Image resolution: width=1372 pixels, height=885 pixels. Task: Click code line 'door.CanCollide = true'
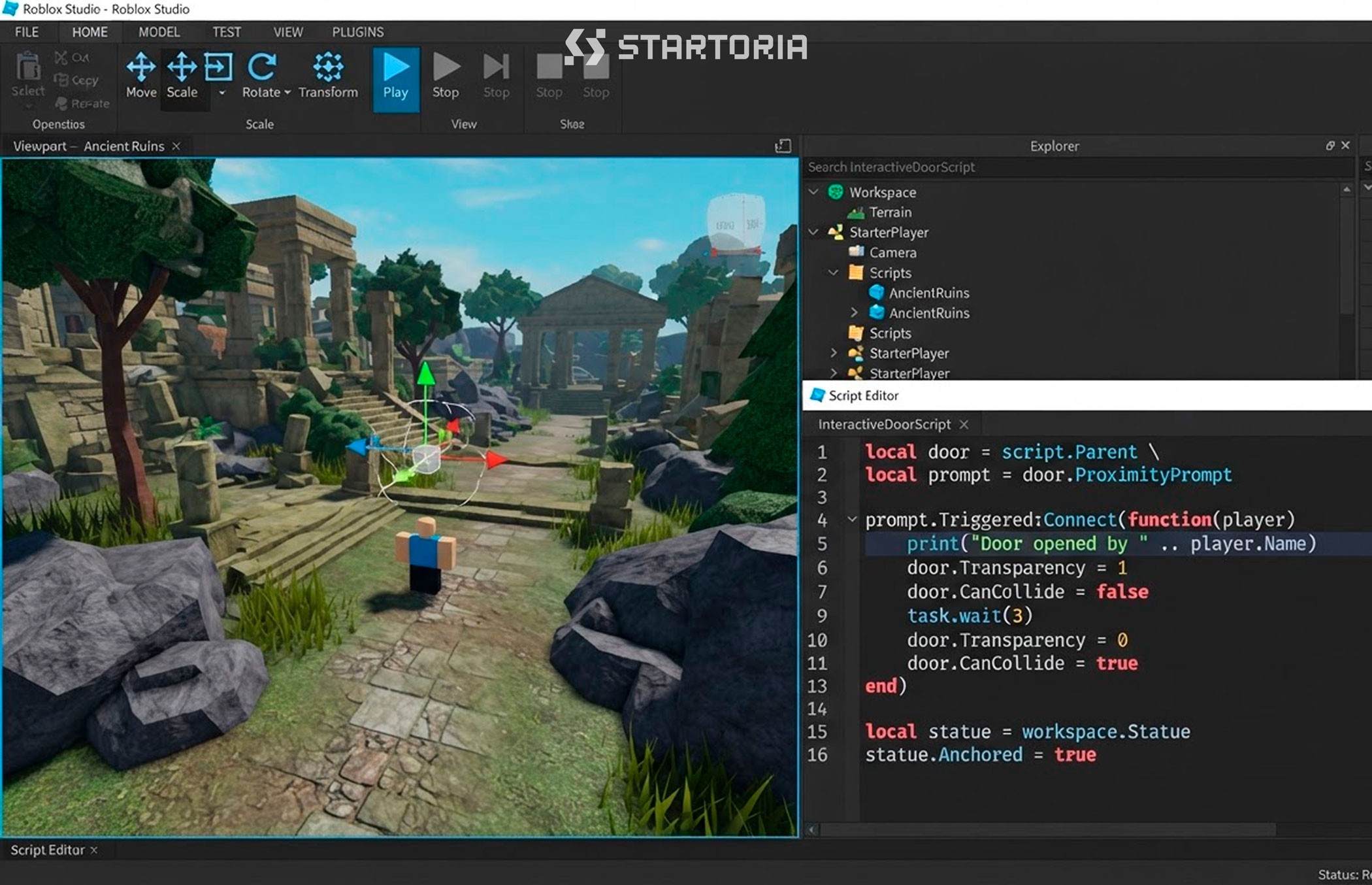[x=1022, y=663]
